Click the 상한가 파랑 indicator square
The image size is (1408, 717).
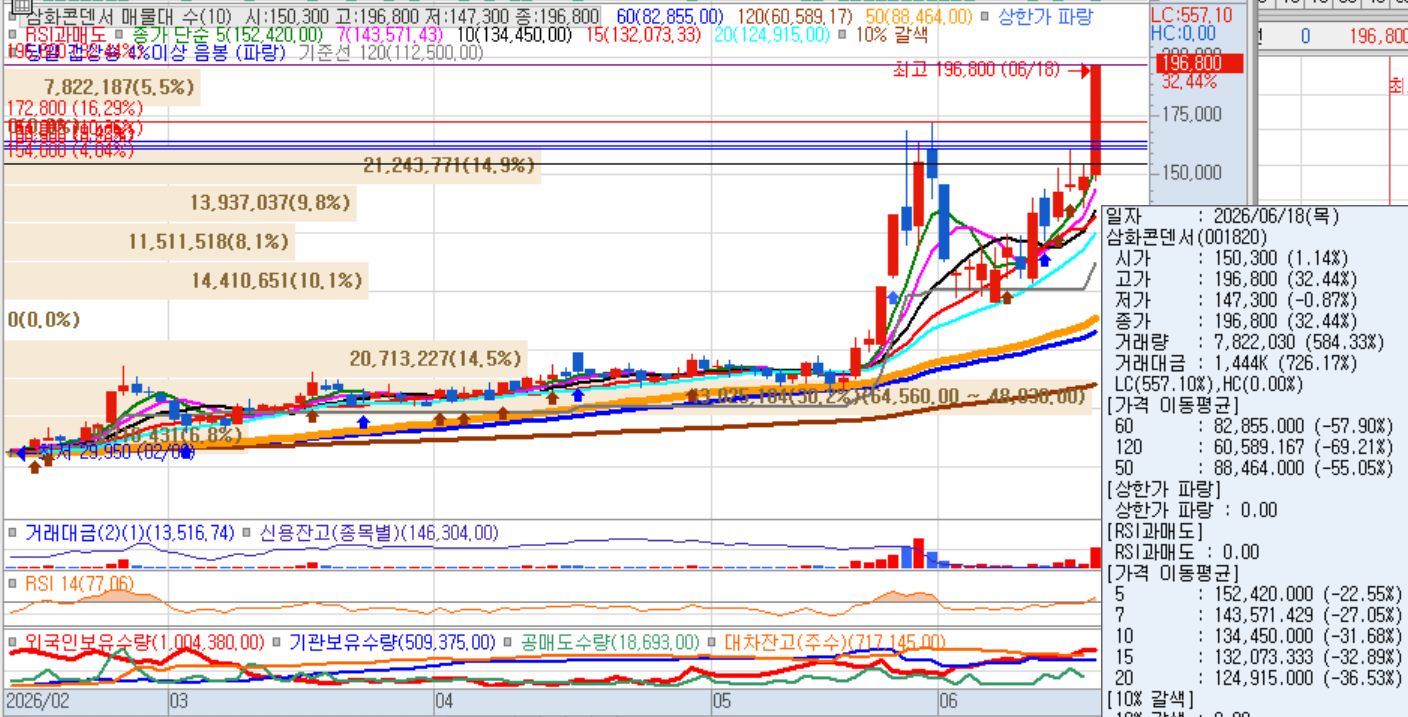(986, 17)
